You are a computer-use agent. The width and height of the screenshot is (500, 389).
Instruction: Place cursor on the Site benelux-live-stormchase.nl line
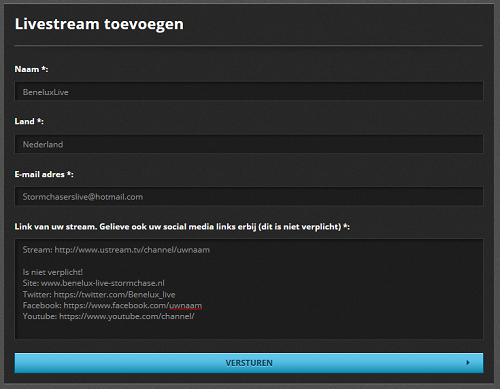94,283
